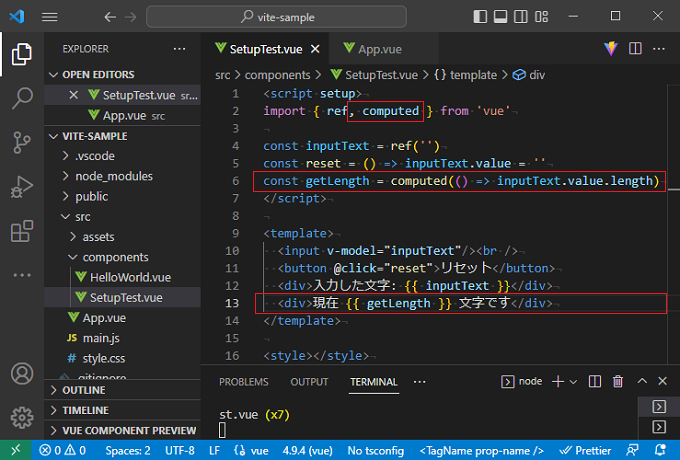This screenshot has height=460, width=680.
Task: Create a new terminal with plus icon
Action: (x=558, y=382)
